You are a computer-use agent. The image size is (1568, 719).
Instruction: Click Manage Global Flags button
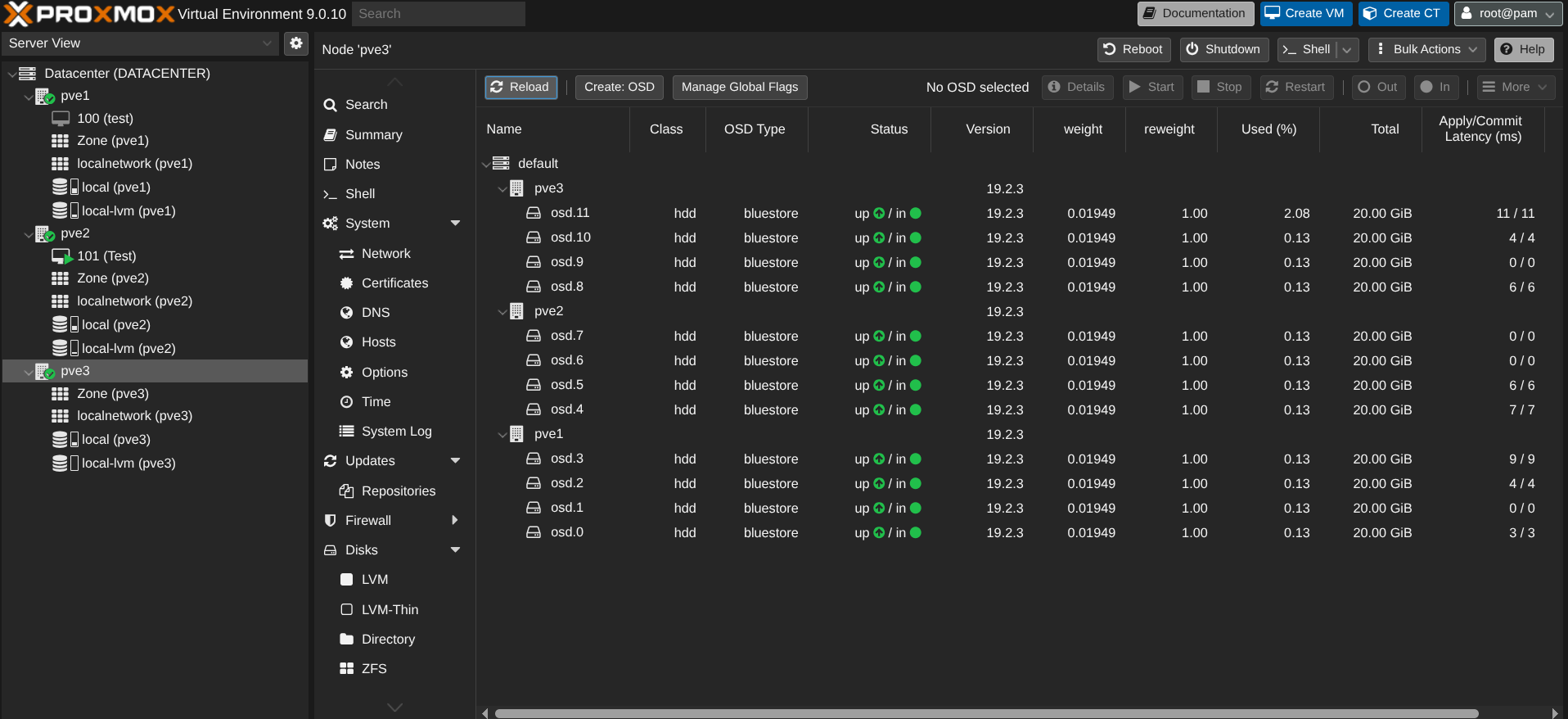pos(739,88)
